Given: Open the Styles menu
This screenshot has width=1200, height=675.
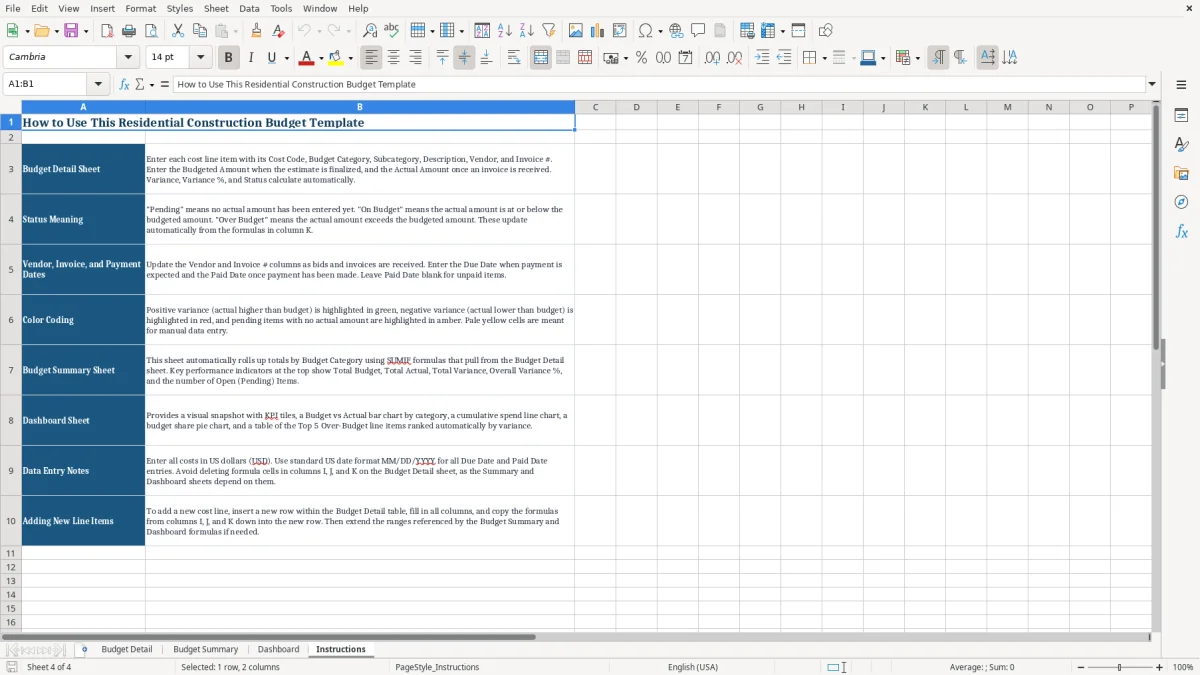Looking at the screenshot, I should point(180,8).
